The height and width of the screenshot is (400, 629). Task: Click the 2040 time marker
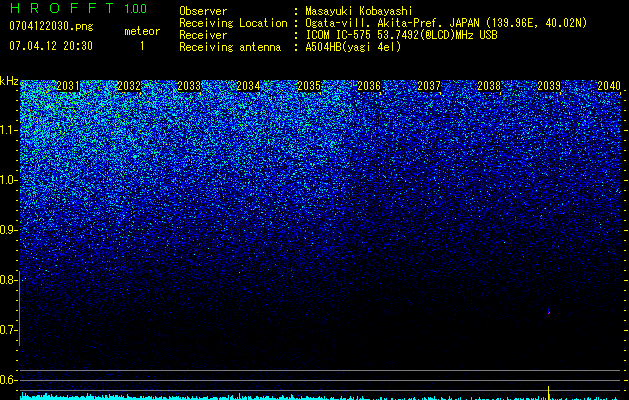coord(609,86)
